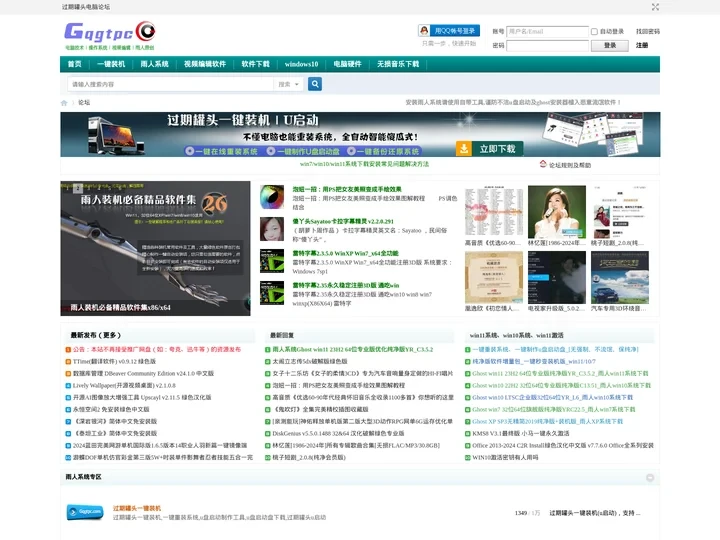Image resolution: width=720 pixels, height=540 pixels.
Task: Open the last post 过期罐头一键装机(u启动)，支持
Action: coord(595,513)
